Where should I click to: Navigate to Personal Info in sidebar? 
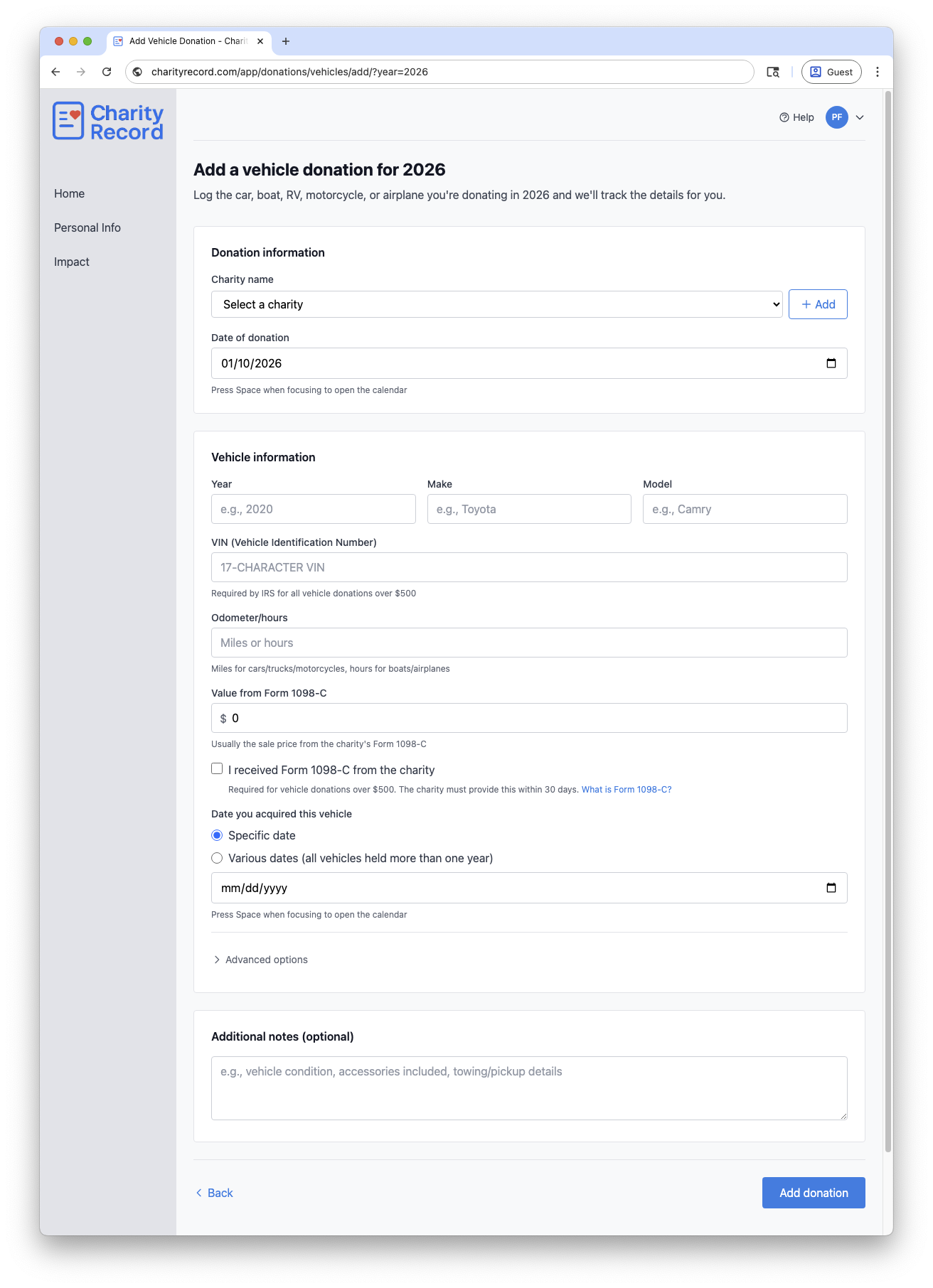click(87, 227)
